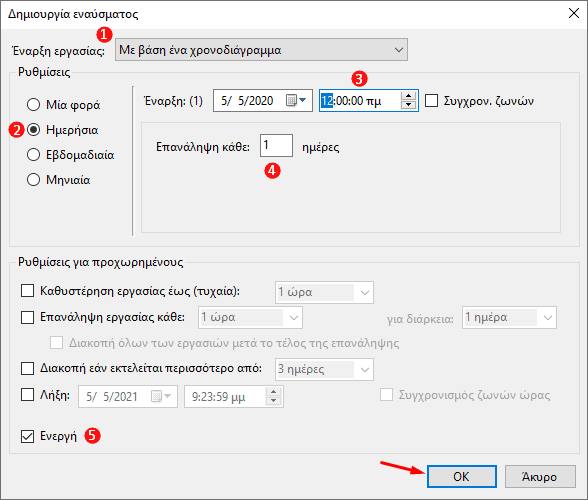588x500 pixels.
Task: Tick Καθυστέρηση εργασίας έως (τυχαία) checkbox
Action: click(x=27, y=291)
